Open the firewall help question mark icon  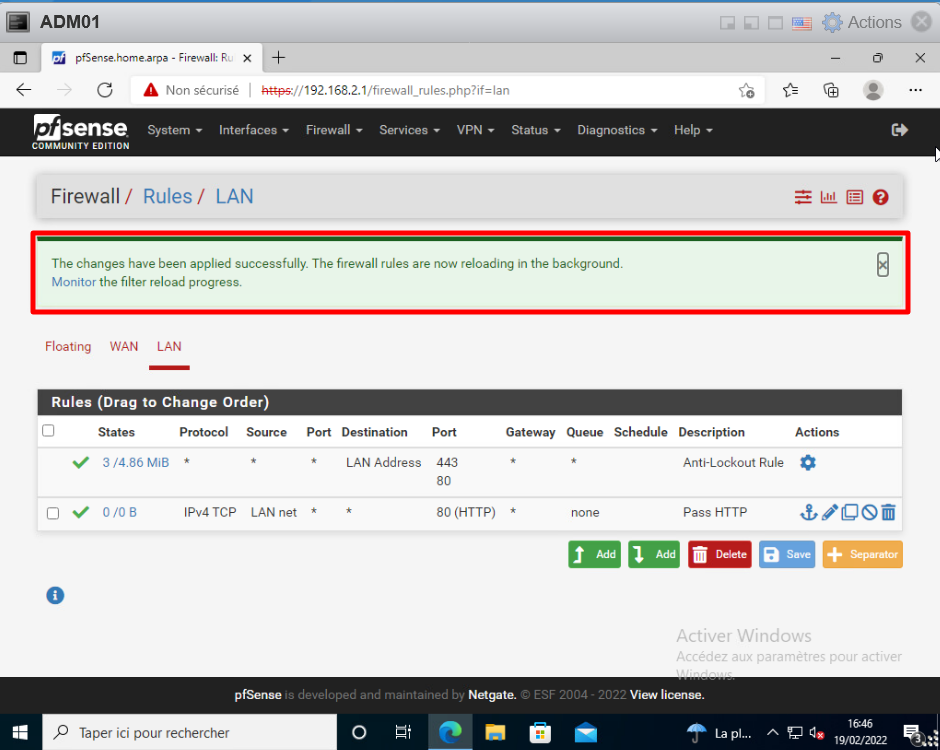point(880,197)
